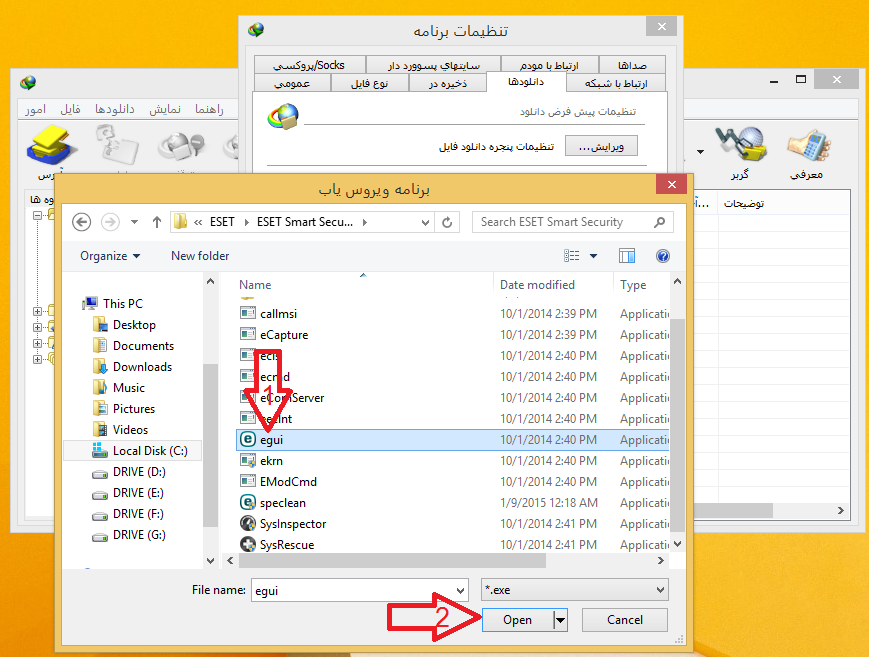Switch to عمومی settings tab

[292, 83]
